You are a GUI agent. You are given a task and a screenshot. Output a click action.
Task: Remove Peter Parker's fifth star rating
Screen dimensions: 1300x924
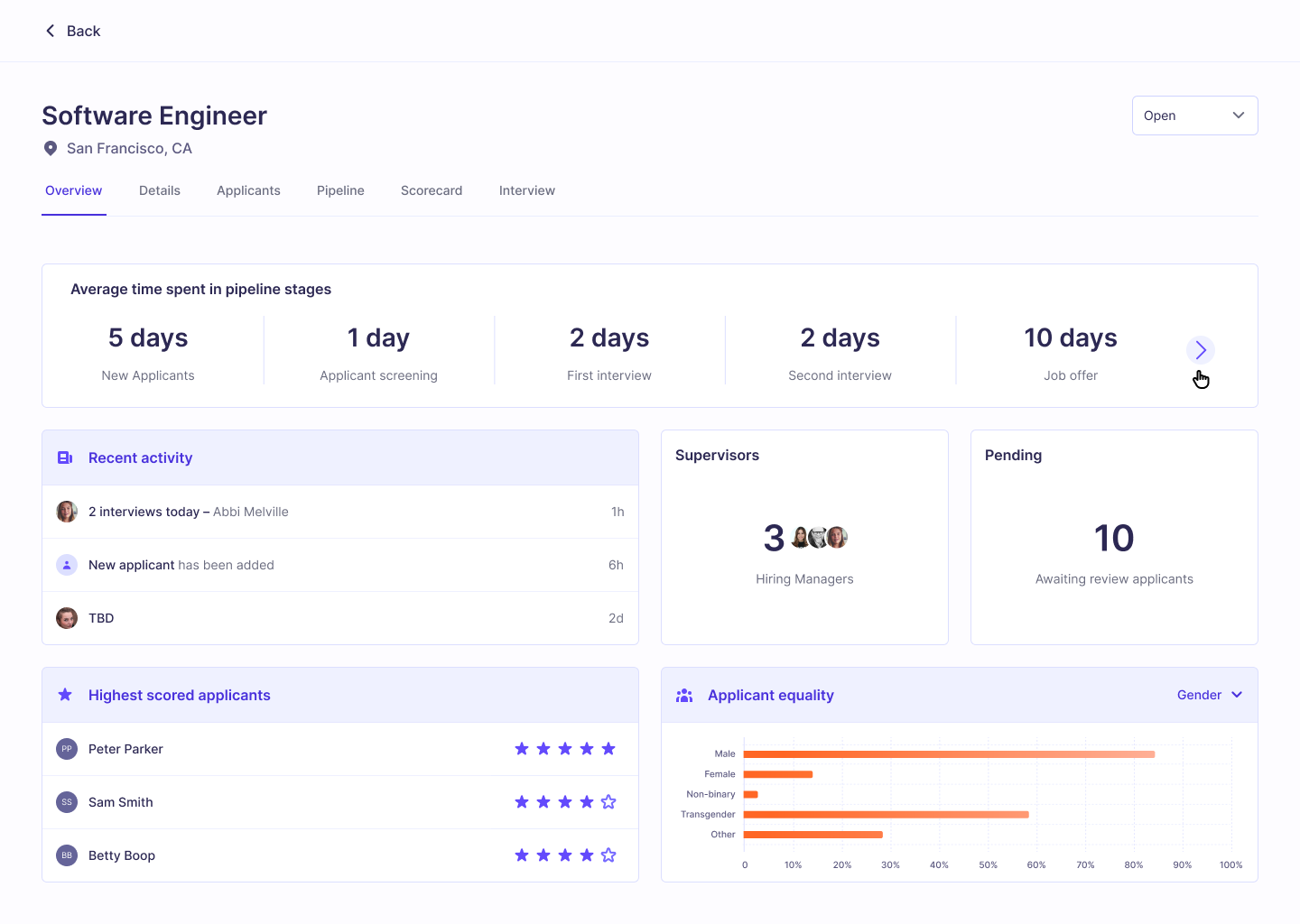[x=608, y=748]
